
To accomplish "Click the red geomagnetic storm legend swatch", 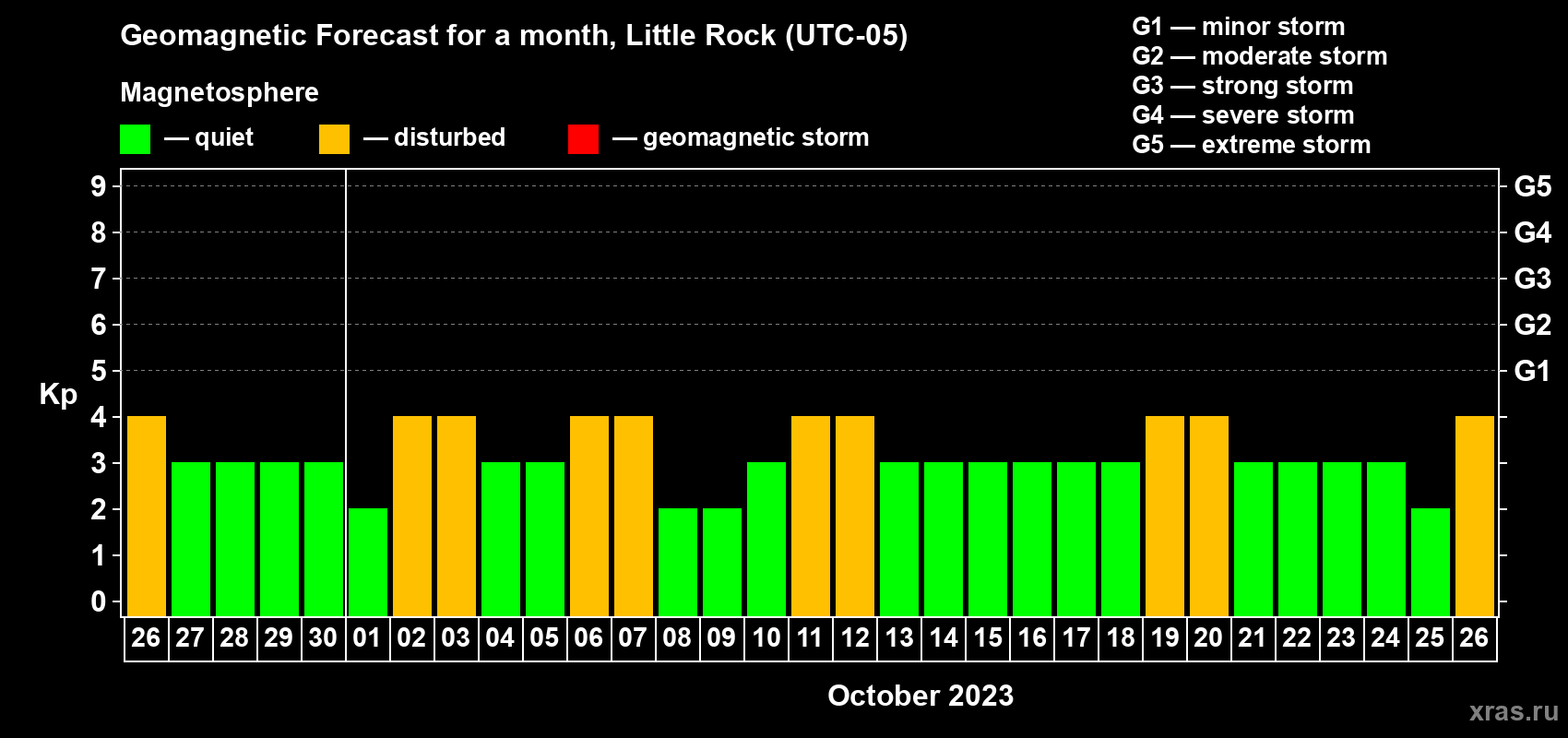I will pos(583,139).
